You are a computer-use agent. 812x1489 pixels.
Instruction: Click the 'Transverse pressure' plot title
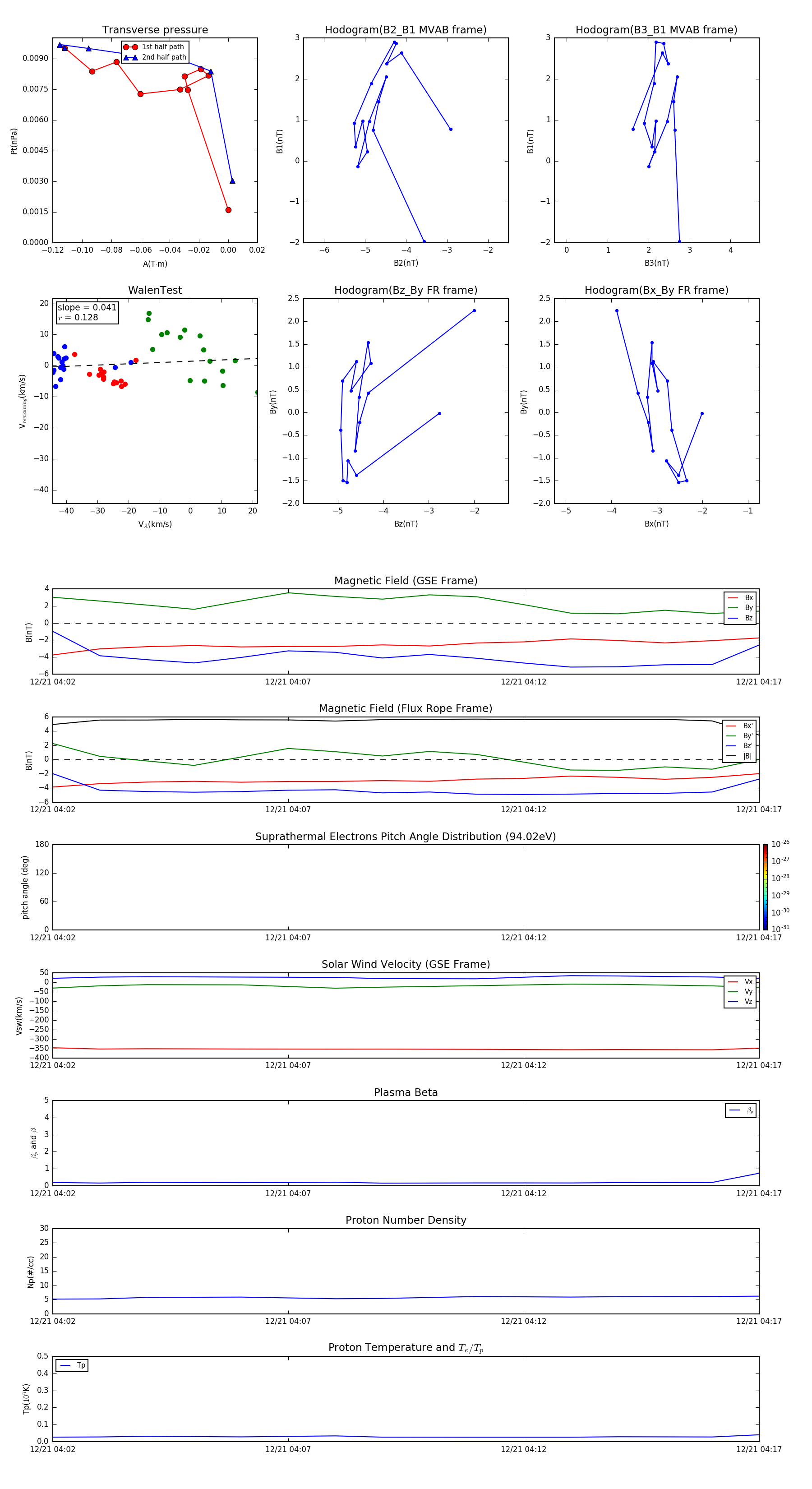coord(155,30)
